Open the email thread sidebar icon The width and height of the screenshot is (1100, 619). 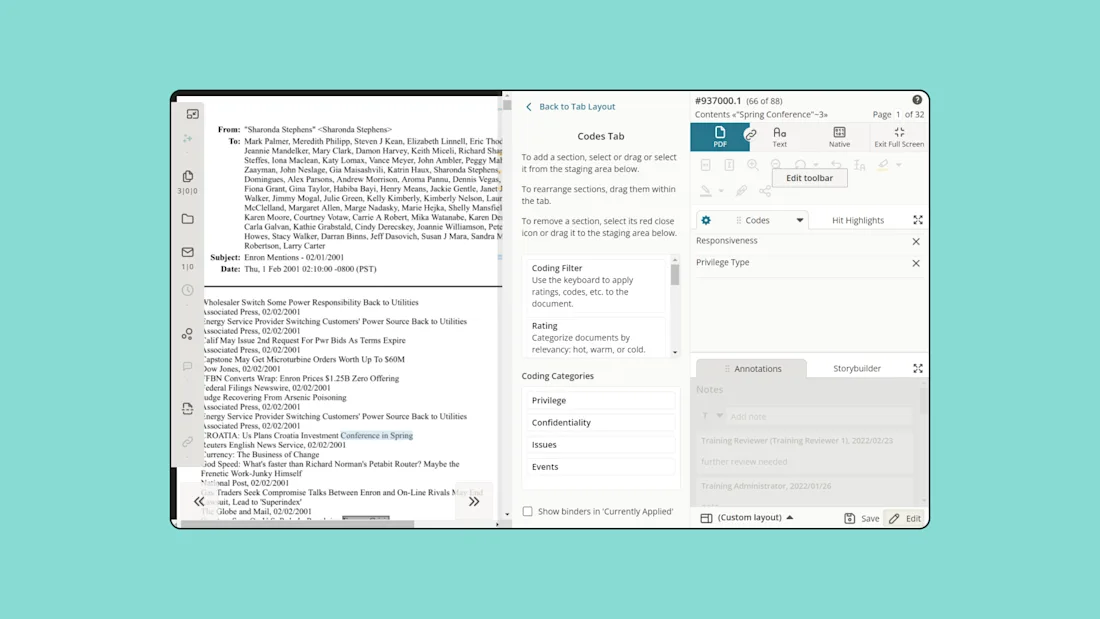click(x=187, y=252)
